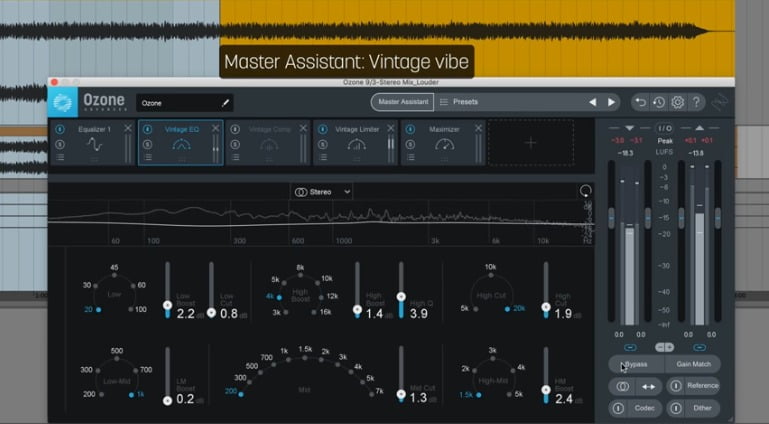Click the input gain channel link icon
Screen dimensions: 769x424
point(630,348)
